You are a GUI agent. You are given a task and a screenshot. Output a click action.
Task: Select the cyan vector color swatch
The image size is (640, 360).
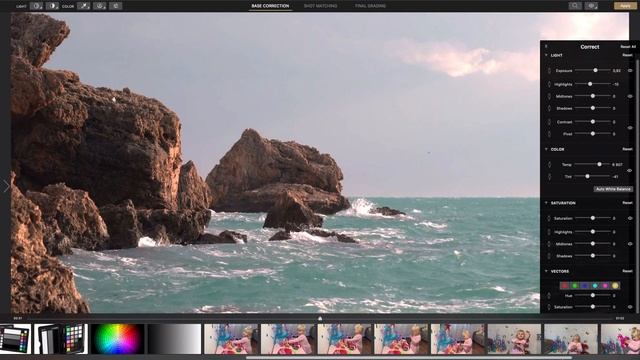coord(595,286)
